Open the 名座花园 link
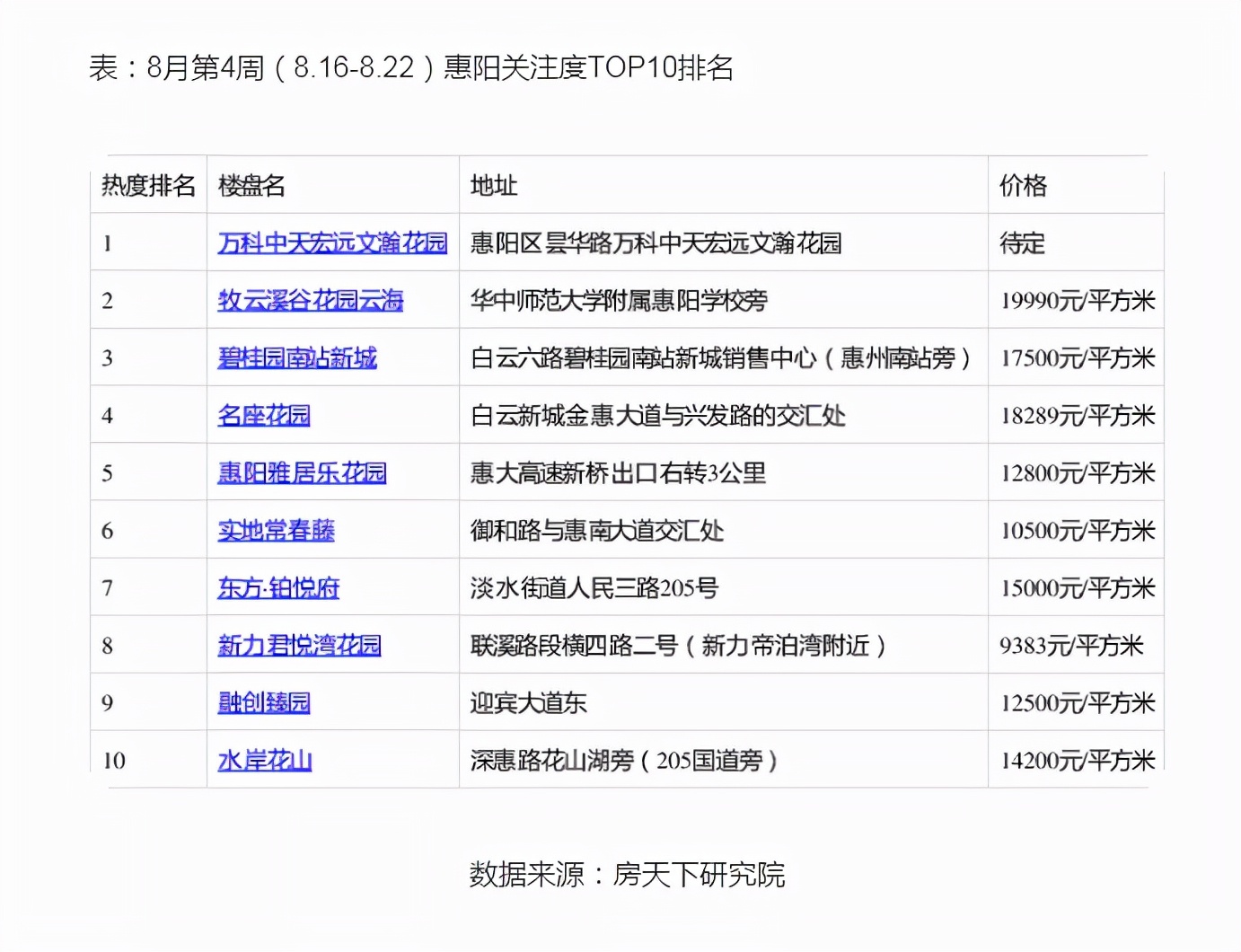 coord(263,415)
